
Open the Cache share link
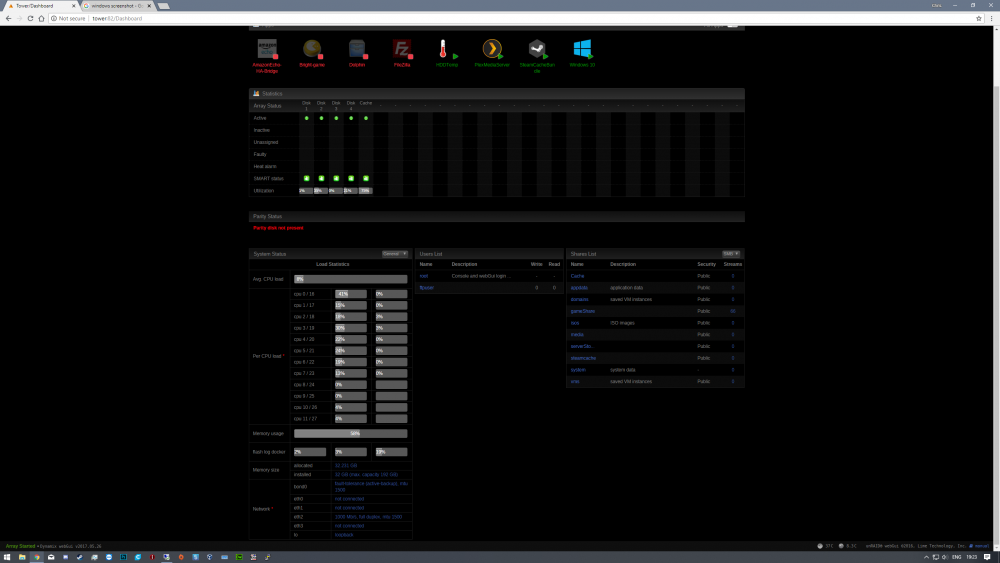(x=577, y=276)
